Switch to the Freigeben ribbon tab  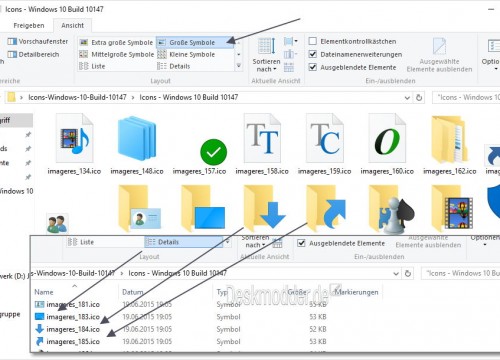pyautogui.click(x=29, y=25)
